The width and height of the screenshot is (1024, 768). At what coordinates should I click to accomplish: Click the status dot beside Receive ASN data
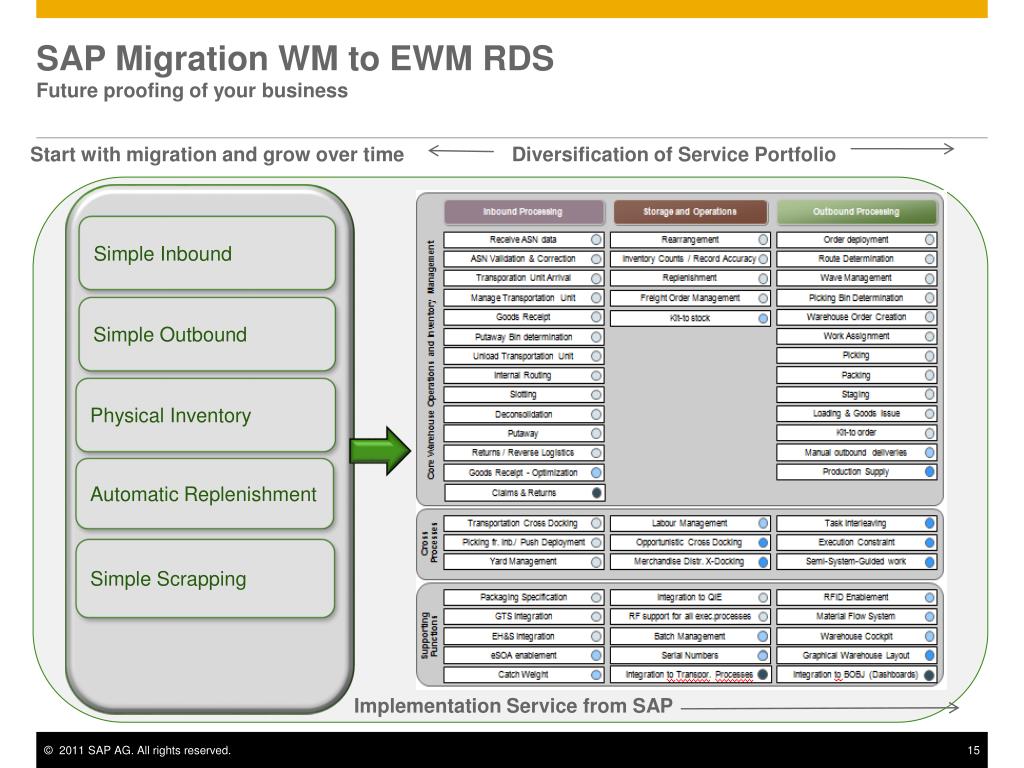coord(596,240)
